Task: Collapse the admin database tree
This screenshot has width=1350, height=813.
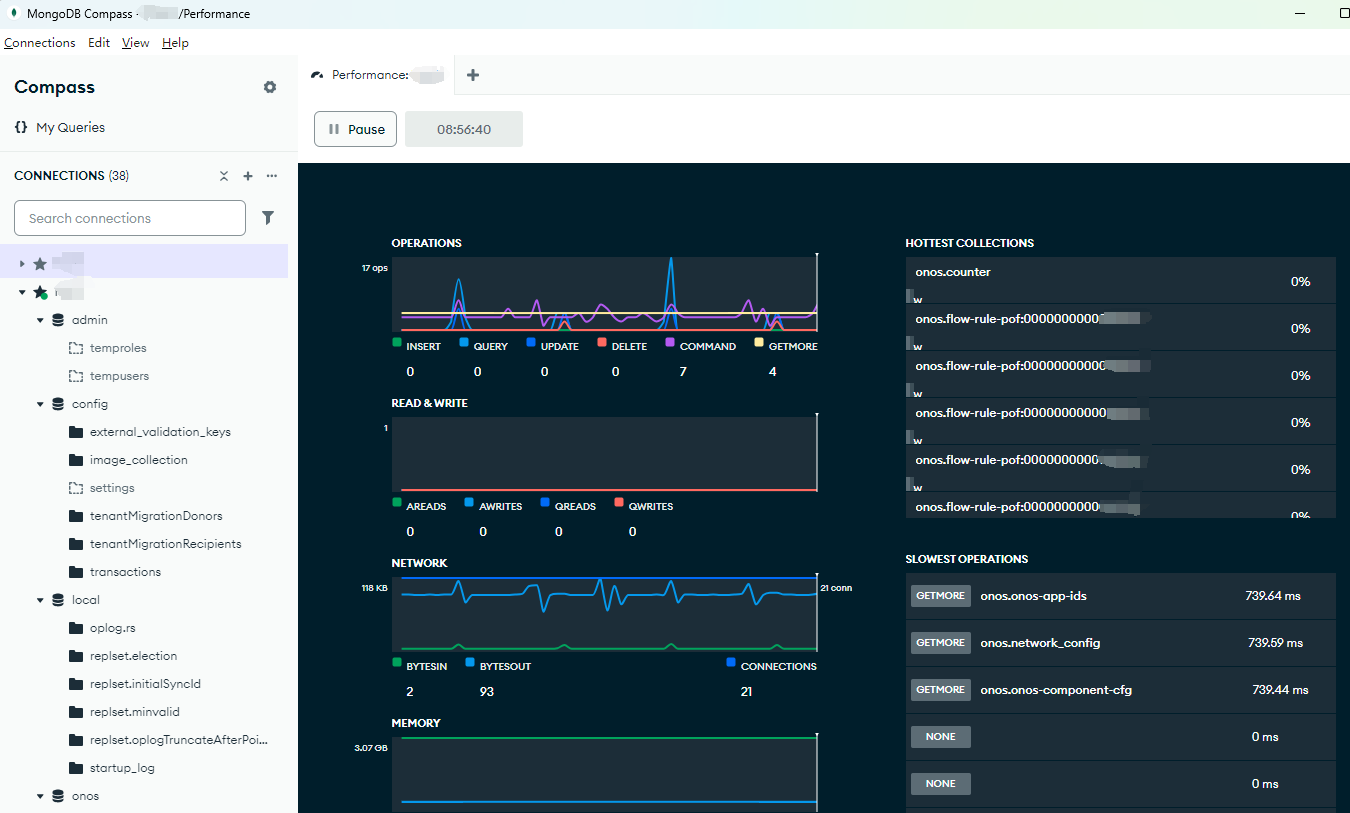Action: [40, 320]
